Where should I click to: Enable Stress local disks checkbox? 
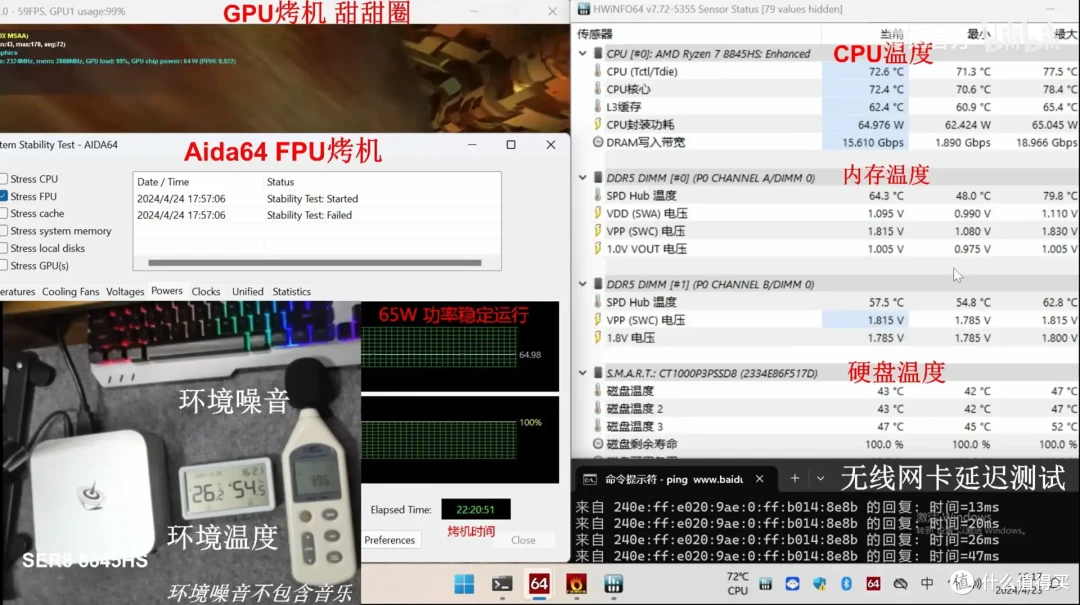[3, 248]
